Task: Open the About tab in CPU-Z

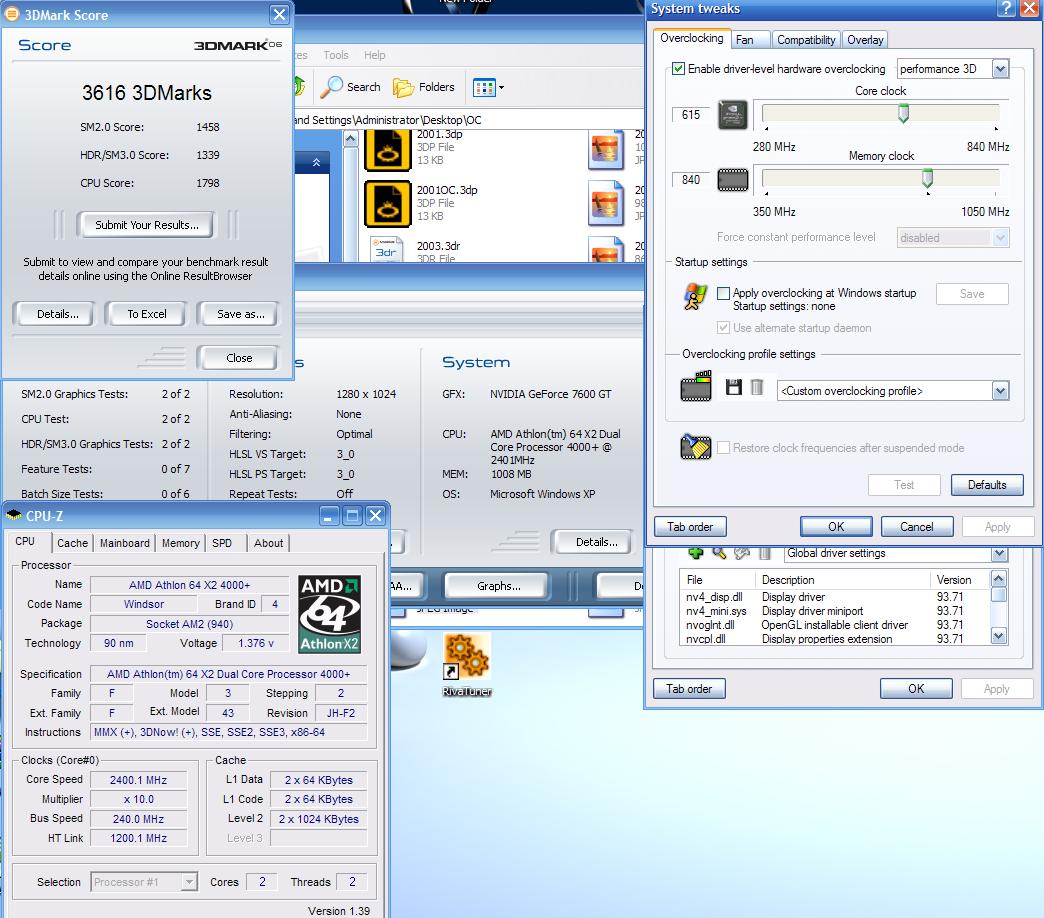Action: (x=268, y=543)
